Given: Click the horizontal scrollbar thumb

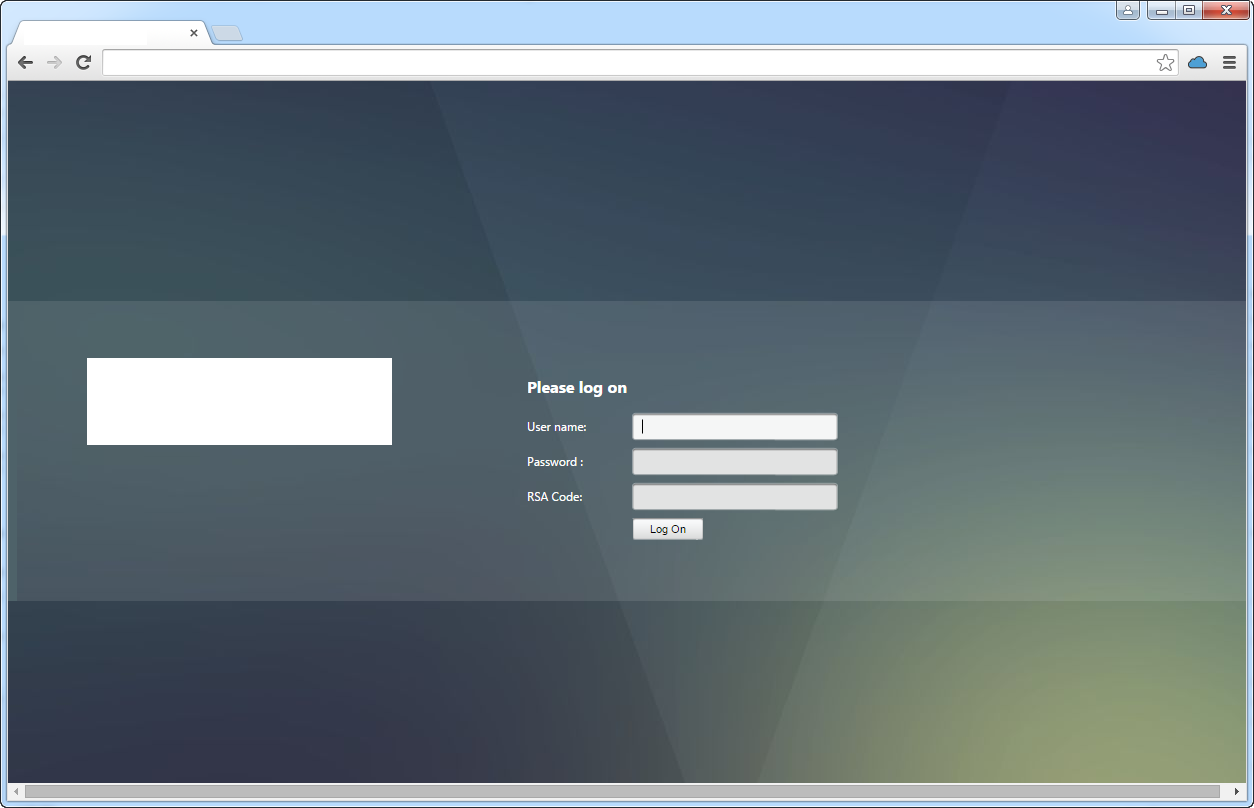Looking at the screenshot, I should (620, 792).
